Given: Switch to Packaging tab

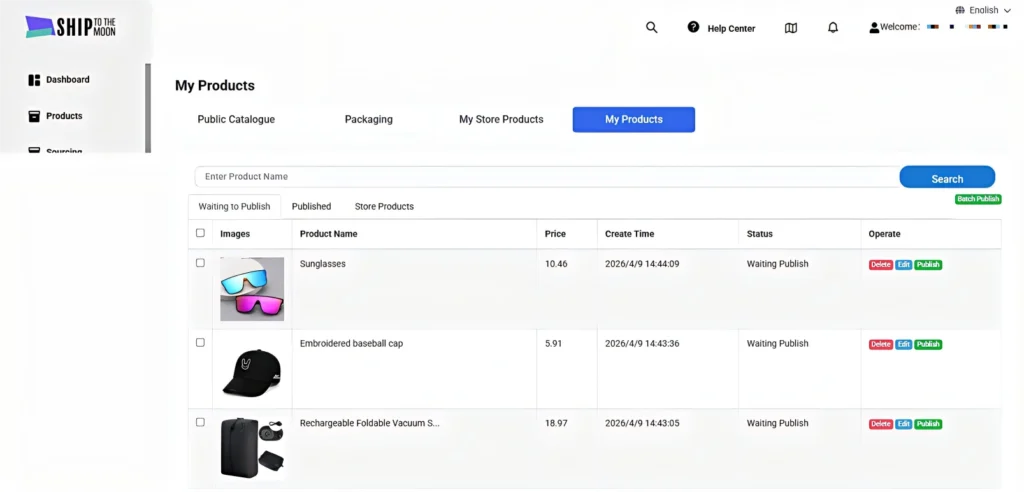Looking at the screenshot, I should [369, 120].
